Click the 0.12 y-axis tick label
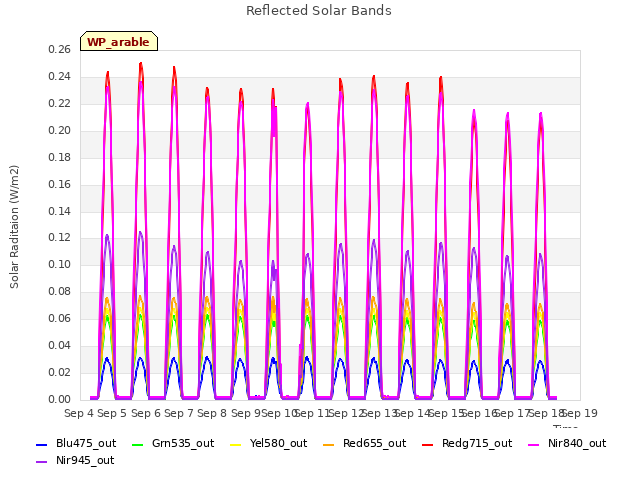640x480 pixels. pyautogui.click(x=59, y=238)
